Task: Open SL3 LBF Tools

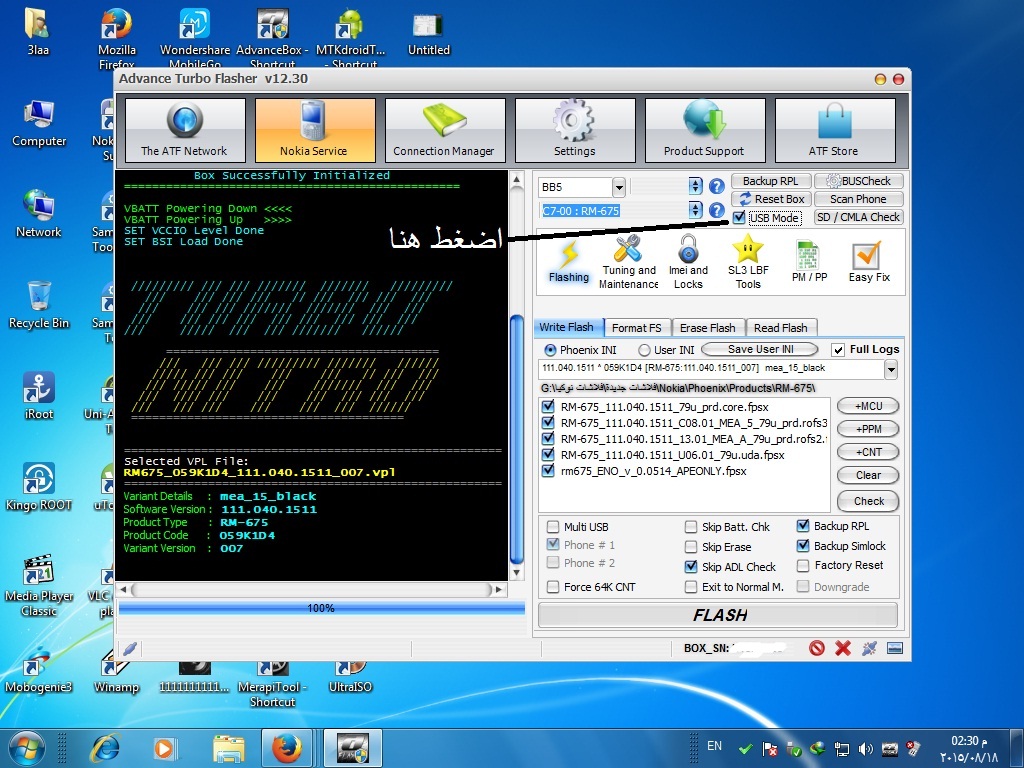Action: coord(748,263)
